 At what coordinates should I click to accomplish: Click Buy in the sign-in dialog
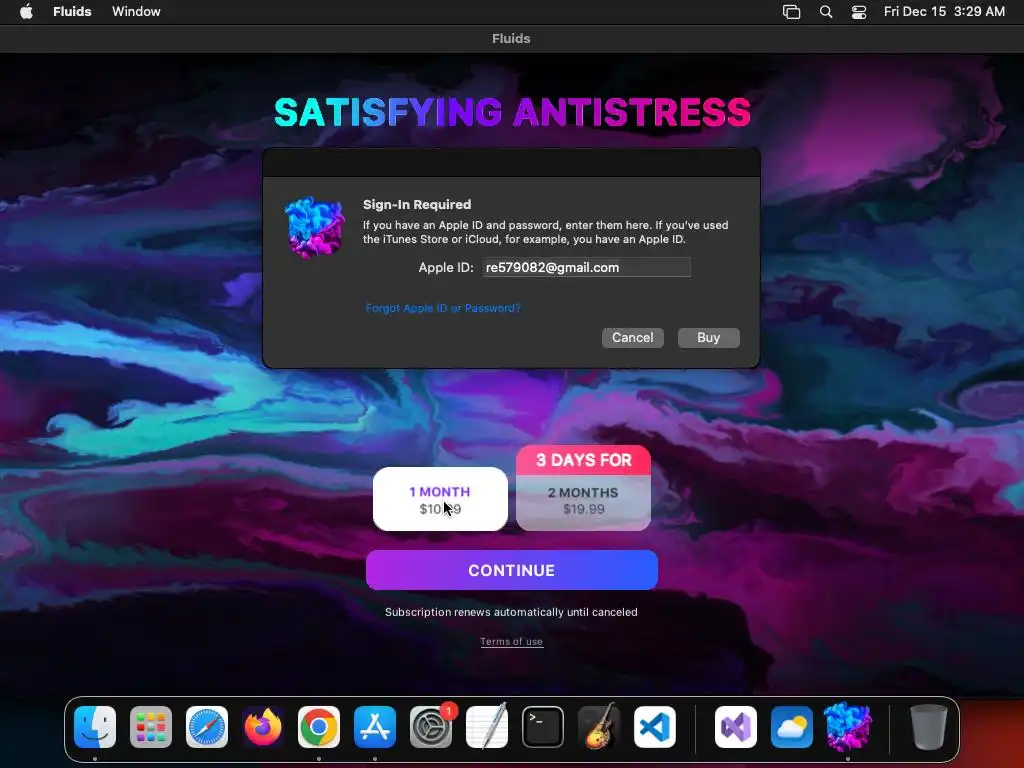[x=709, y=338]
